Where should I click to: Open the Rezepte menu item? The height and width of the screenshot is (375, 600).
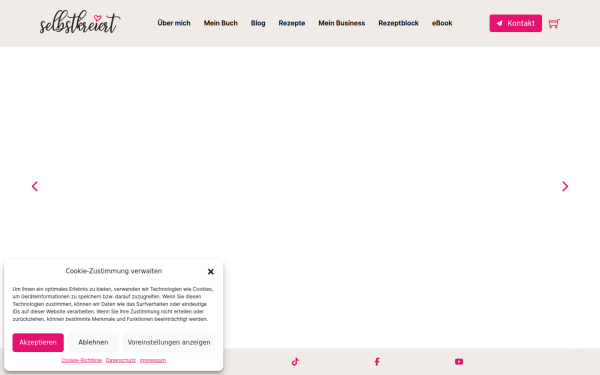point(292,23)
